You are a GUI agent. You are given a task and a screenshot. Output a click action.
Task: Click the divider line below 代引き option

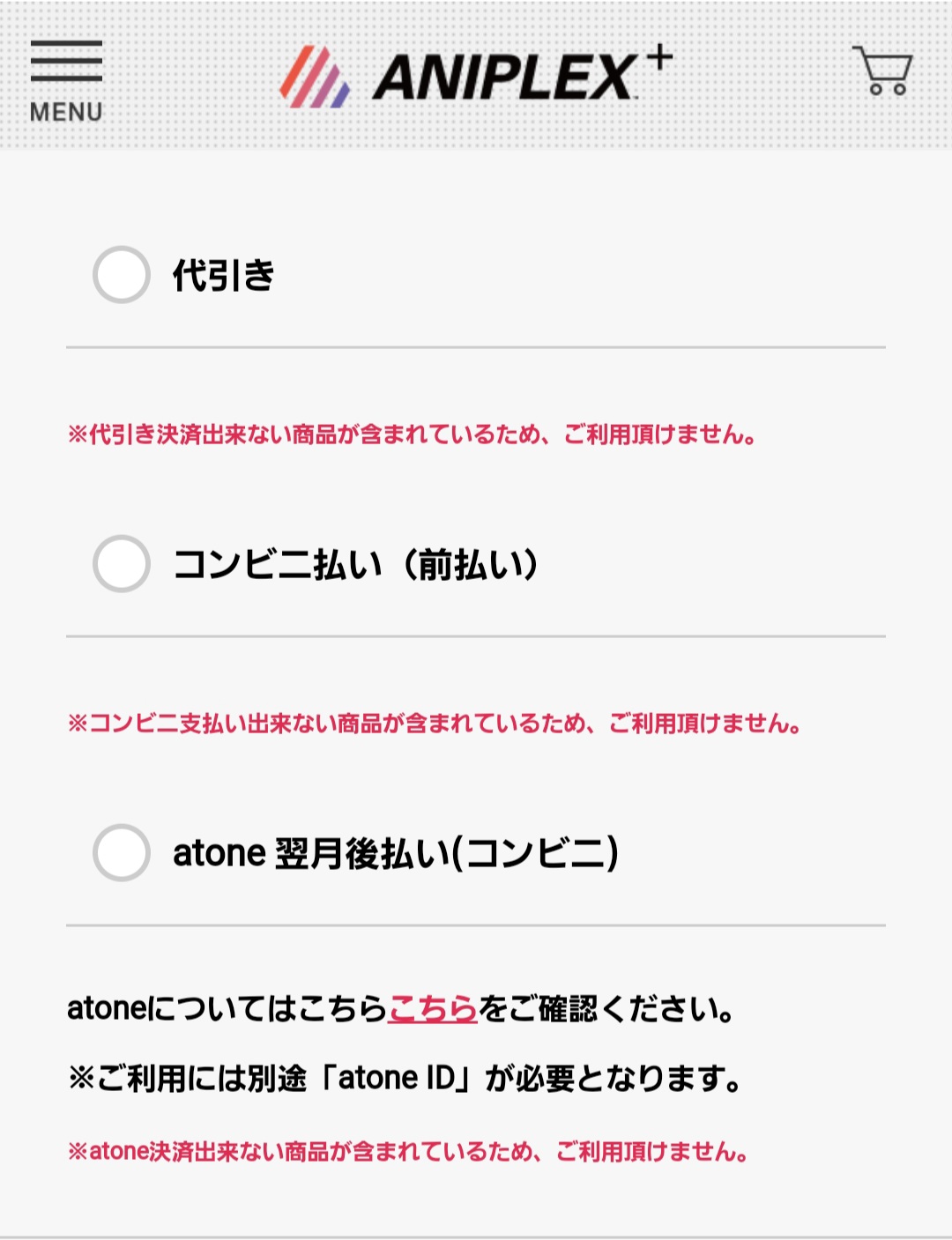[476, 347]
